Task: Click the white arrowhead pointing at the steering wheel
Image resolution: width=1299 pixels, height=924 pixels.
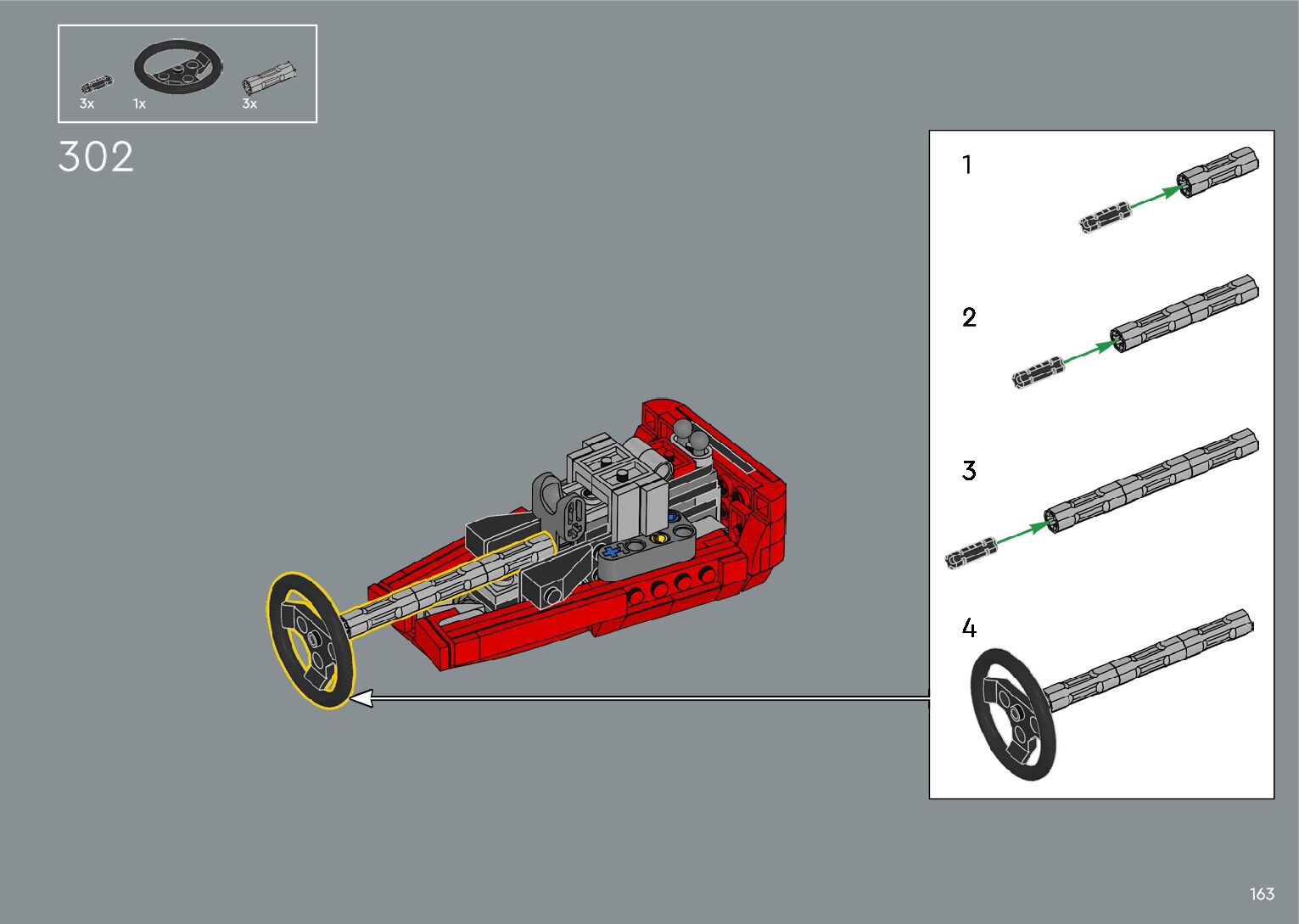Action: [361, 698]
